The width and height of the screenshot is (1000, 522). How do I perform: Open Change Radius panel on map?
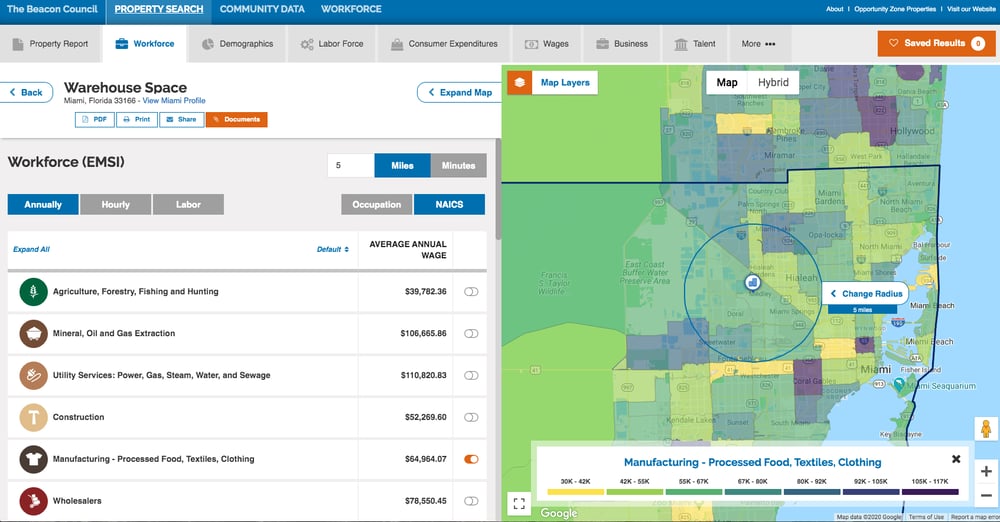[866, 294]
